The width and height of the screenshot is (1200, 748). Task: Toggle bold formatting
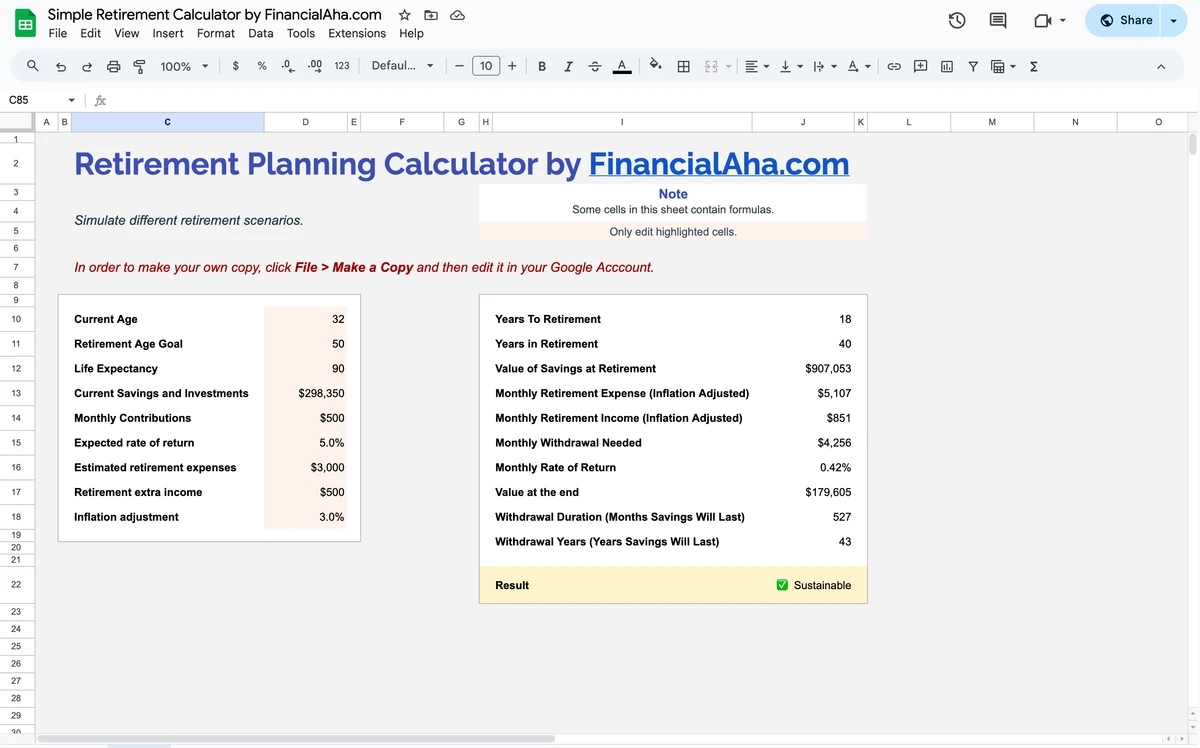pos(541,66)
